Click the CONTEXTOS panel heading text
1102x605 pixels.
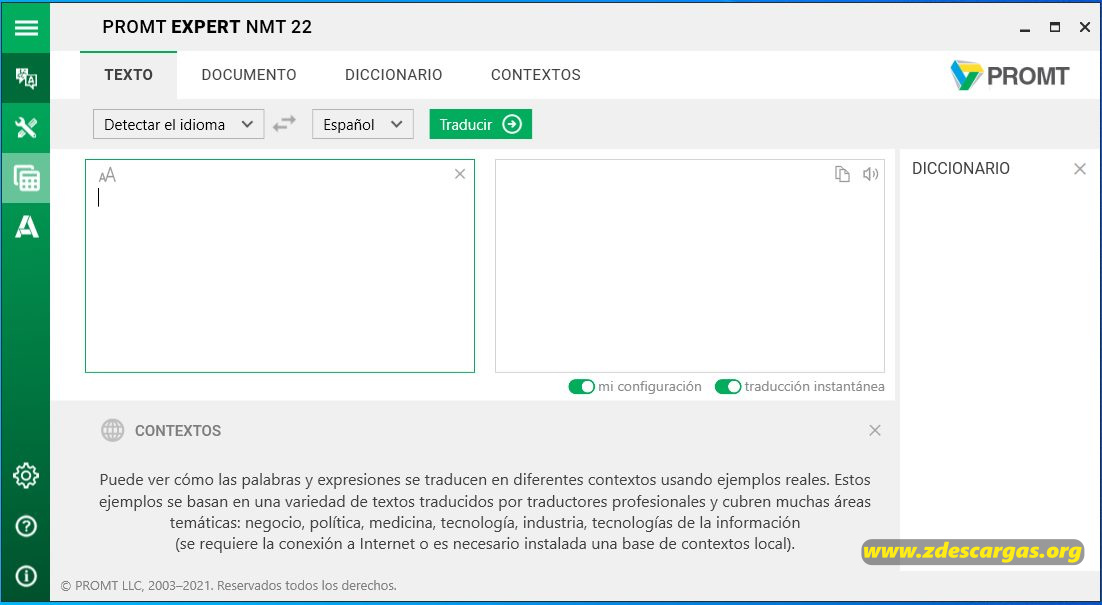178,431
